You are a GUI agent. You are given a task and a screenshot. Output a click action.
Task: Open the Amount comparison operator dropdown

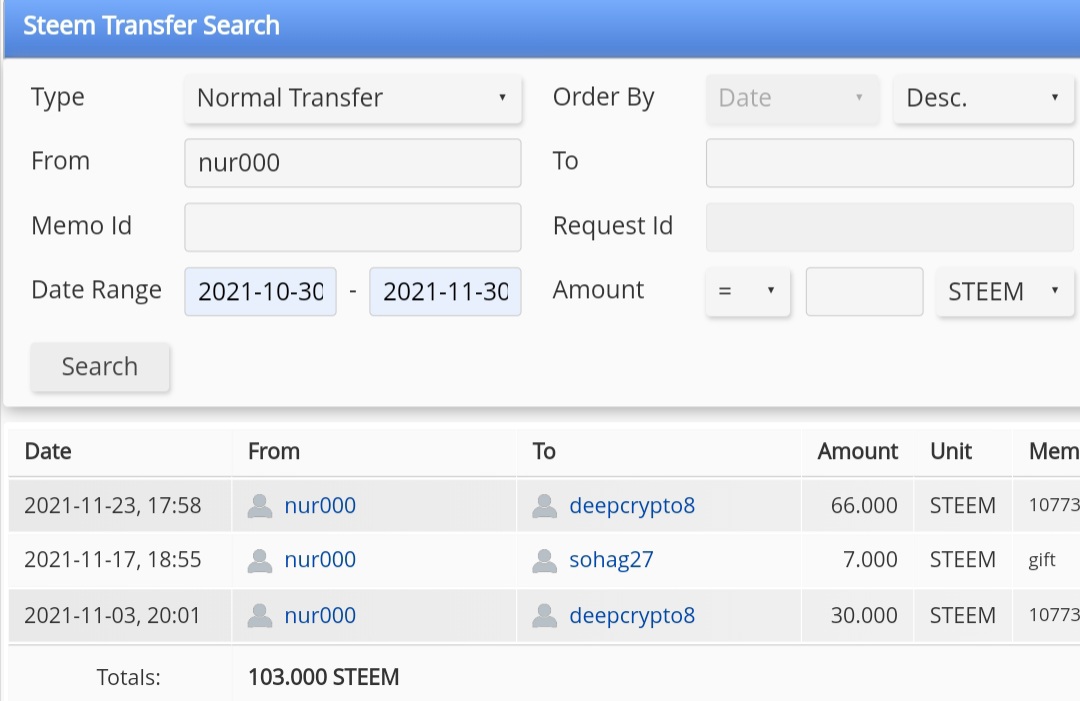(747, 292)
